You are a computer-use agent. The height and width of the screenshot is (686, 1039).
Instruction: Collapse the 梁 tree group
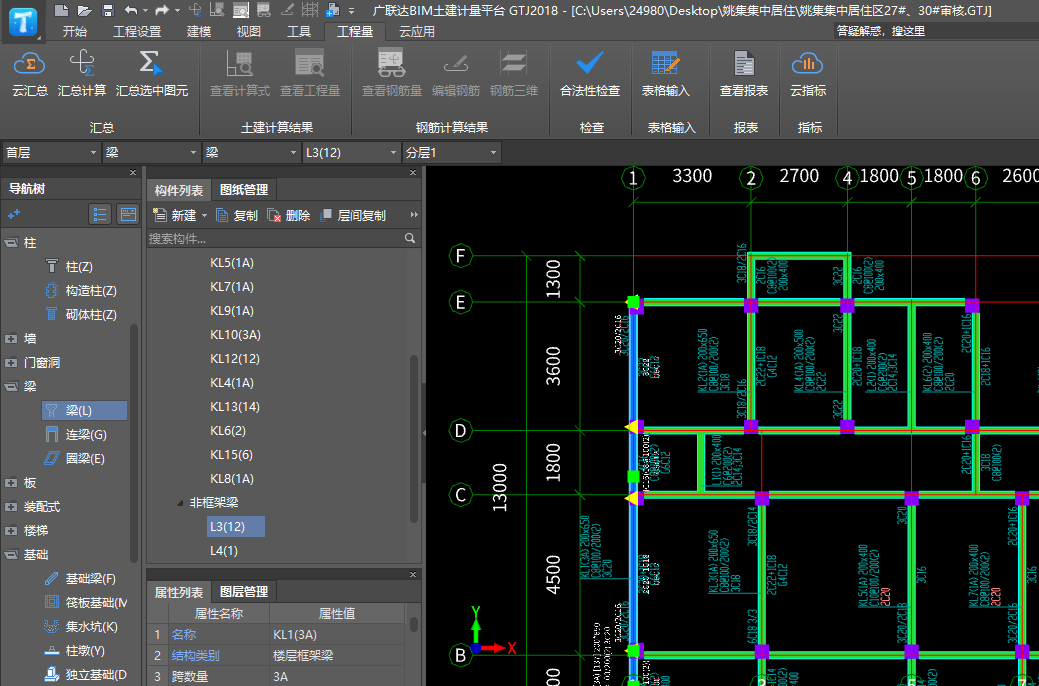click(11, 386)
